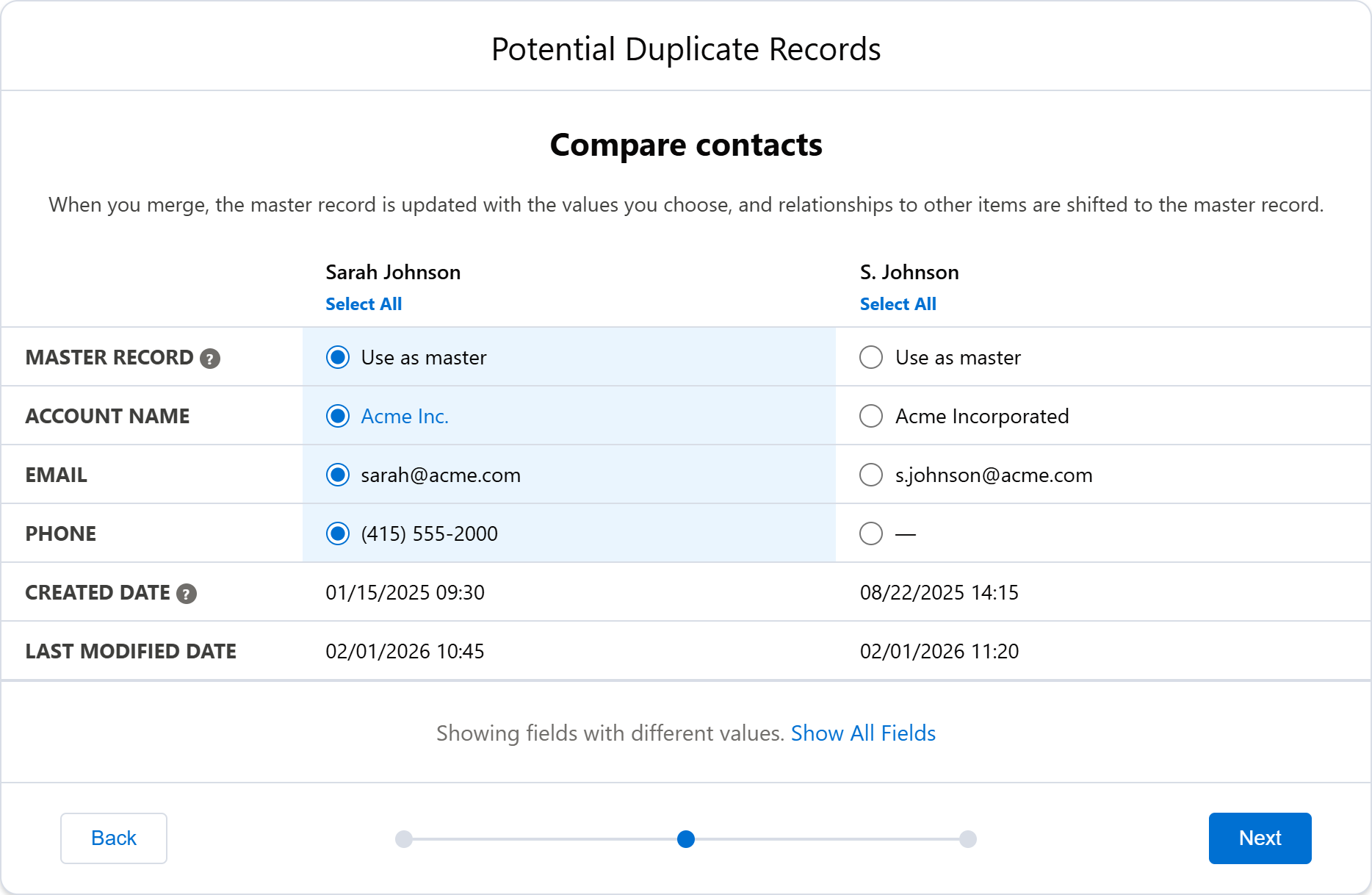Select s.johnson@acme.com as the email value

tap(870, 475)
